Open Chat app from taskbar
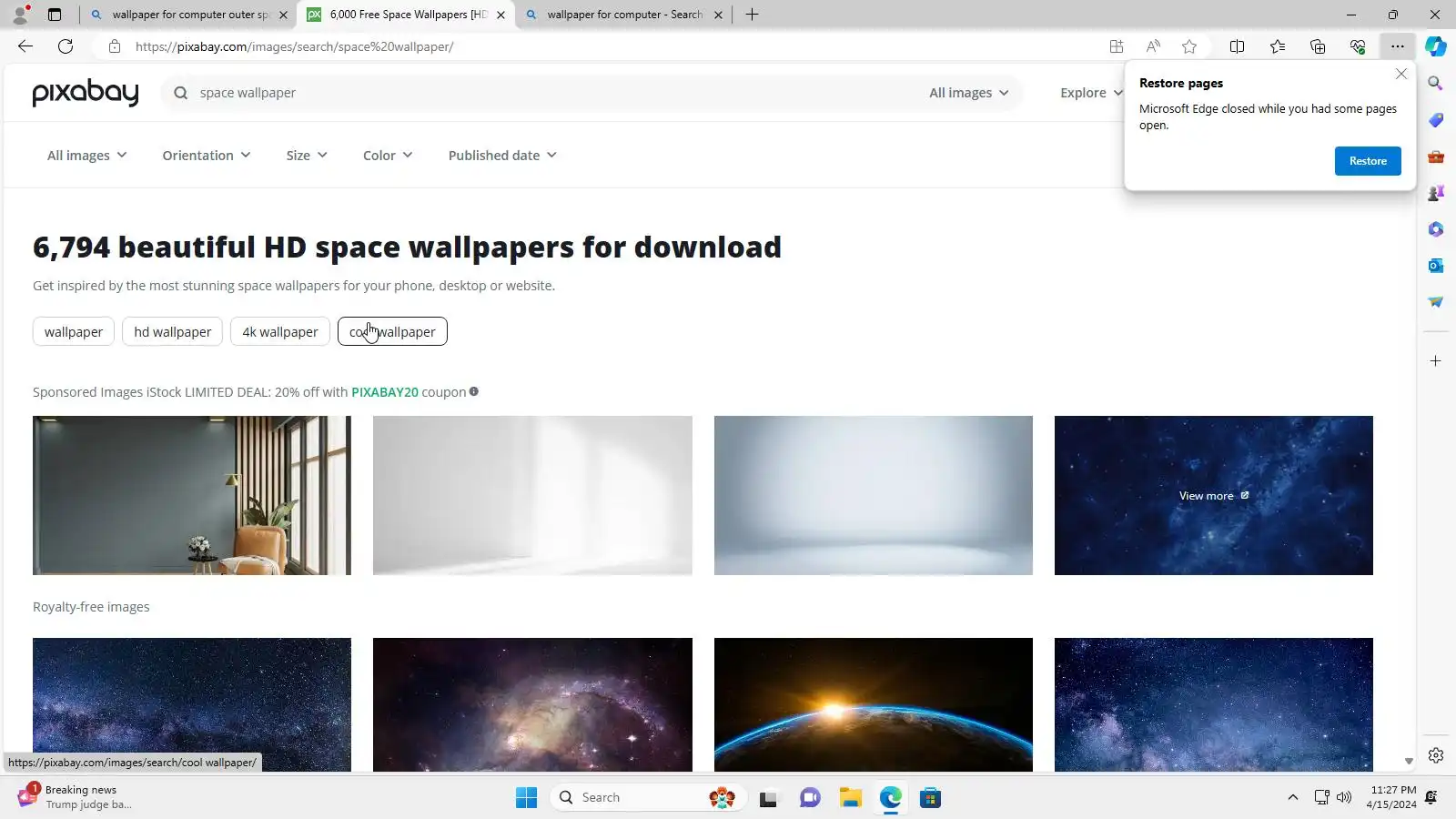The height and width of the screenshot is (819, 1456). tap(810, 798)
